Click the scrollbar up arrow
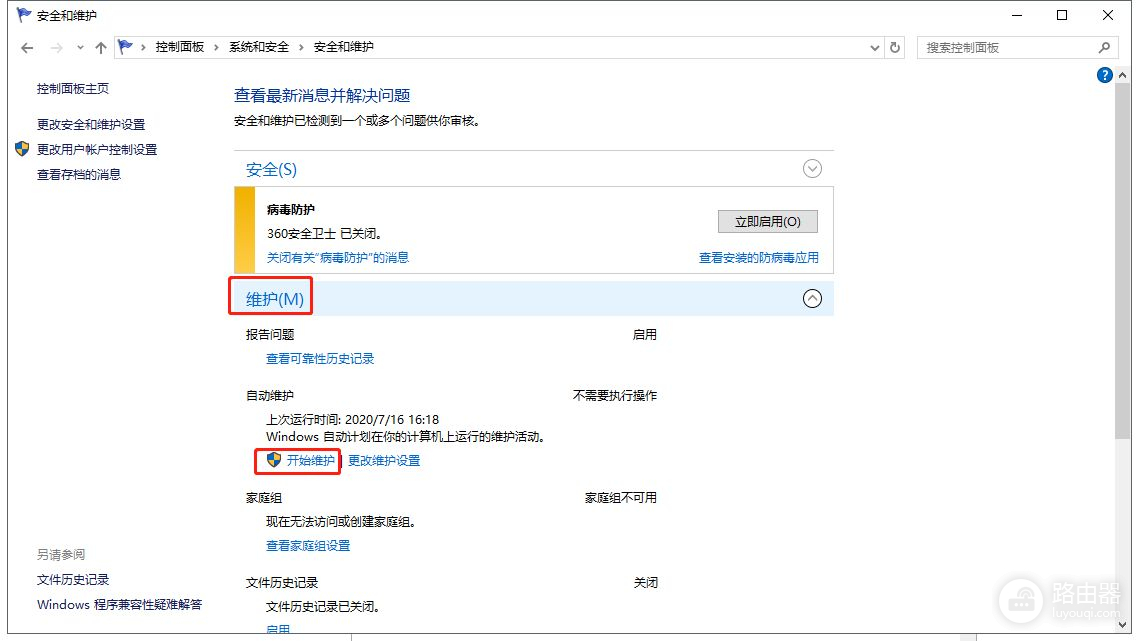The image size is (1139, 641). 1122,75
